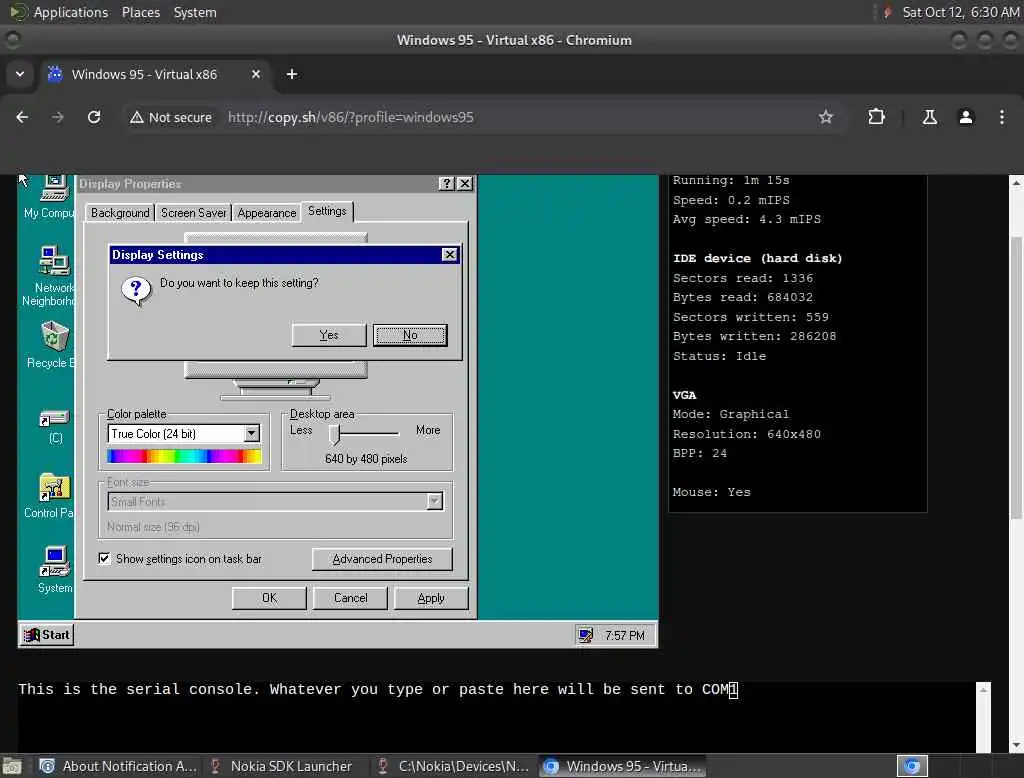The image size is (1024, 778).
Task: Click the rainbow color palette preview bar
Action: [184, 456]
